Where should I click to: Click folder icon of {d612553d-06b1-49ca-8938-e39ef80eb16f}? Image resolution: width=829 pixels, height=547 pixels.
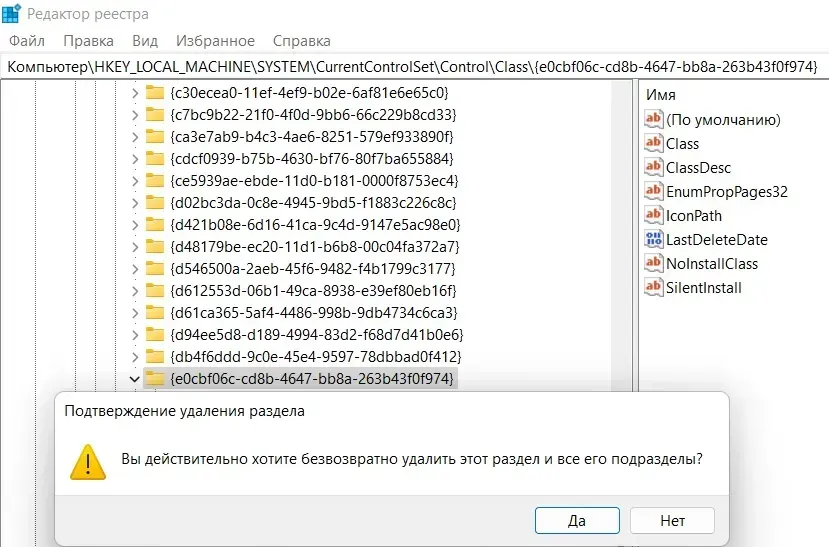coord(155,291)
